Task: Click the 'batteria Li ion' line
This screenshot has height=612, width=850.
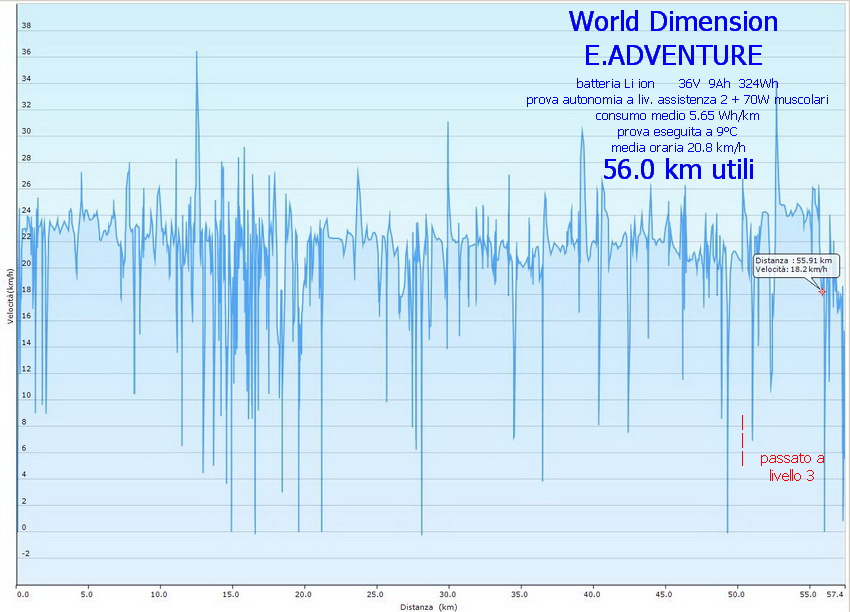Action: [x=677, y=83]
